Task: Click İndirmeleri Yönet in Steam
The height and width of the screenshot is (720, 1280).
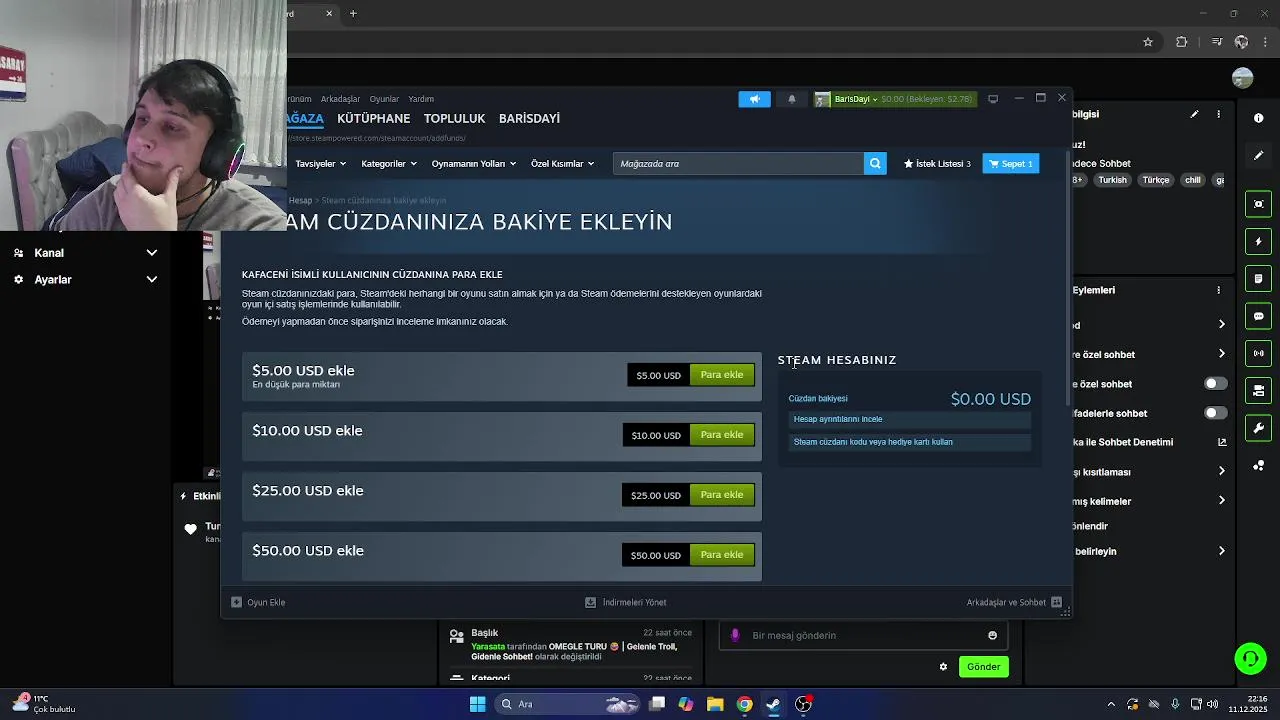Action: click(x=626, y=602)
